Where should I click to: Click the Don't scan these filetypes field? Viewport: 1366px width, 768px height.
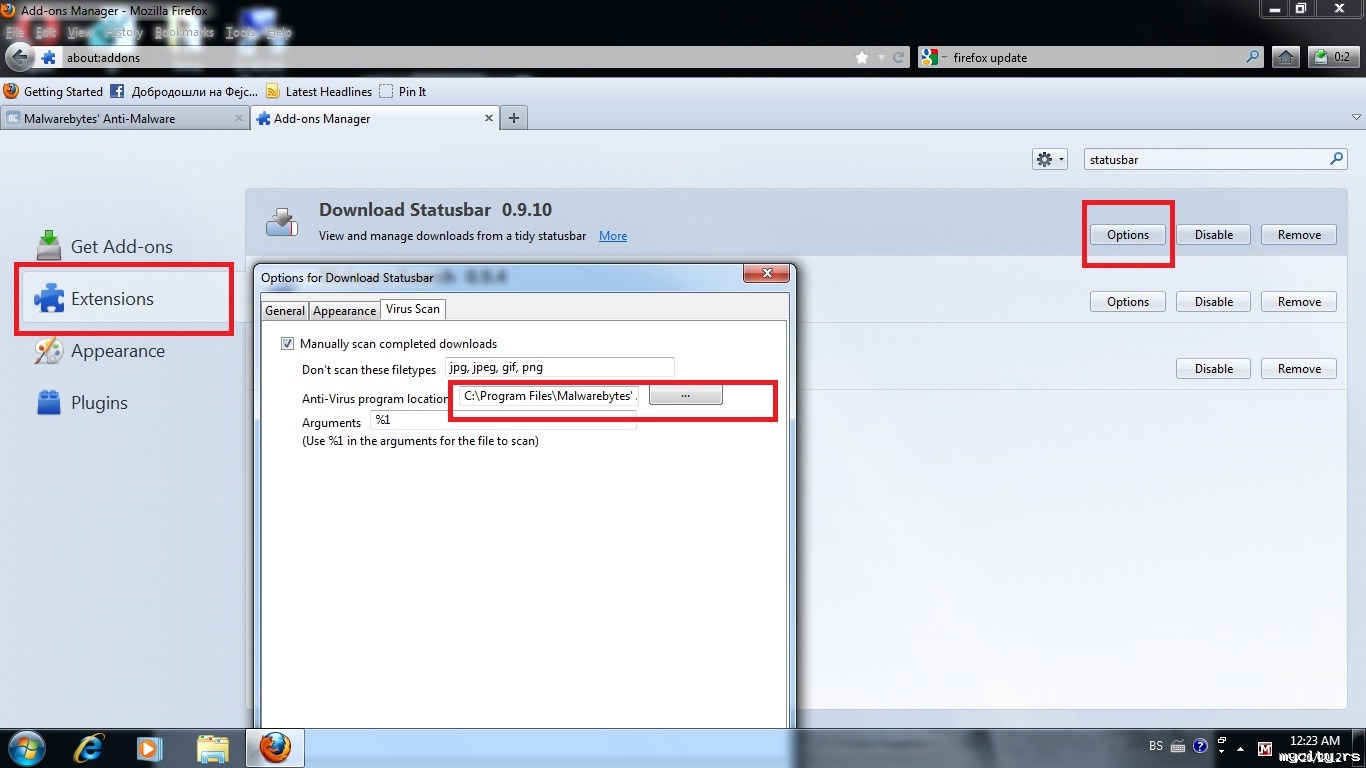(x=559, y=367)
